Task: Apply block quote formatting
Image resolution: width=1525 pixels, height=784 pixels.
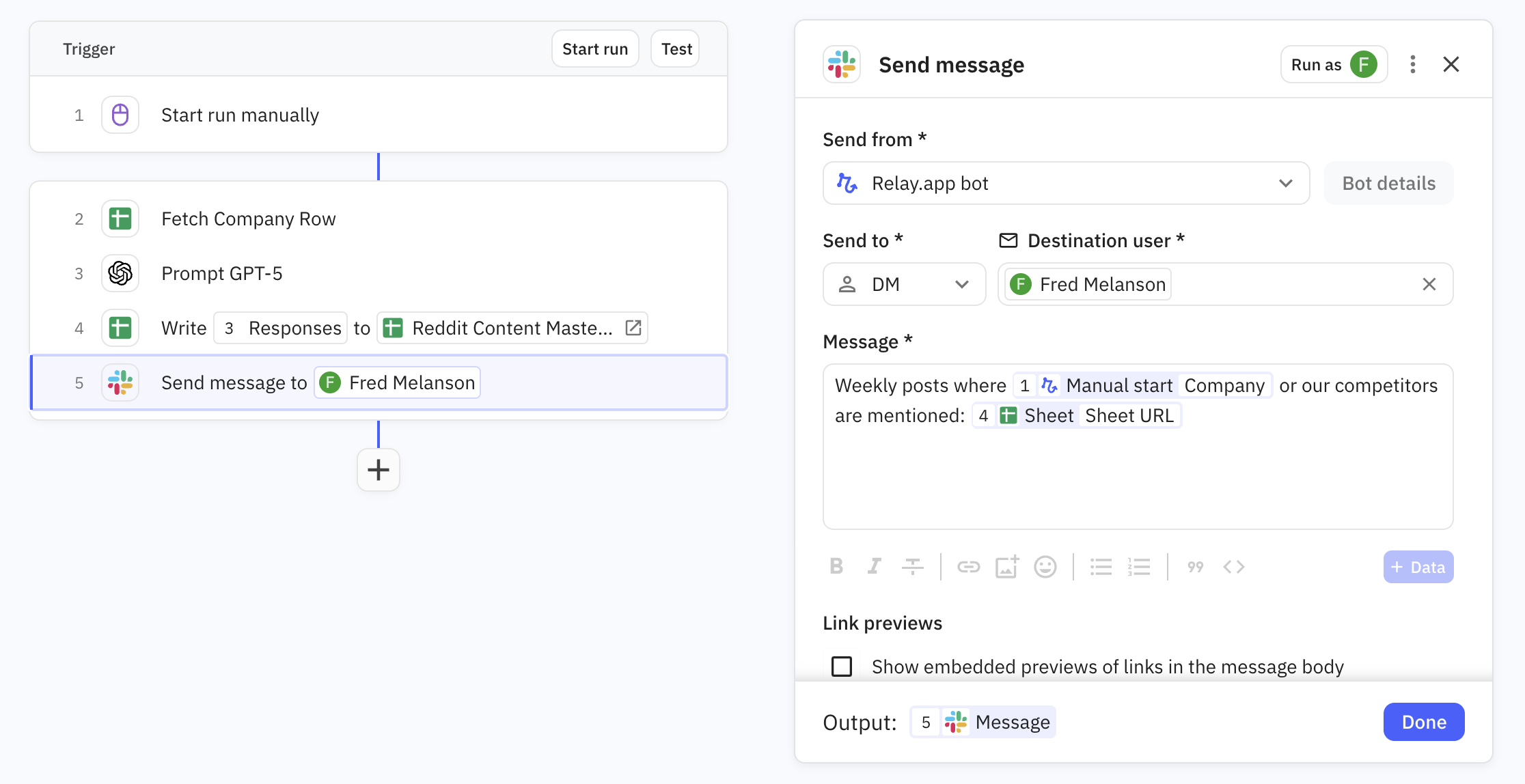Action: (1195, 566)
